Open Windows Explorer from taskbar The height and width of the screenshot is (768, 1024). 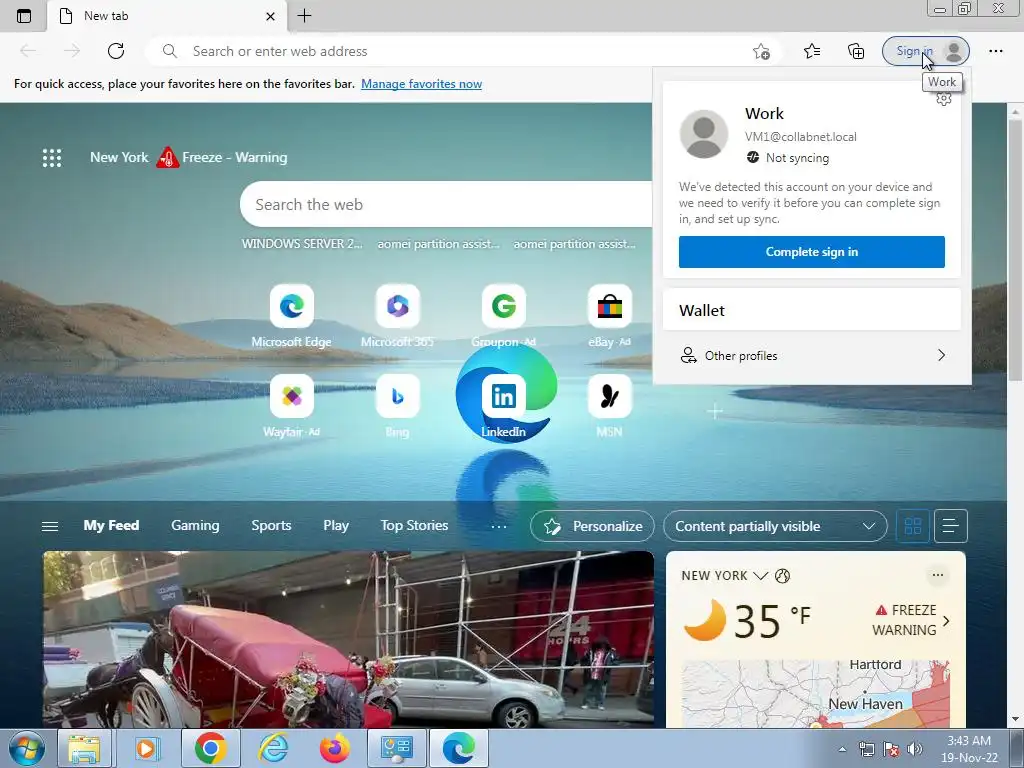(x=85, y=748)
